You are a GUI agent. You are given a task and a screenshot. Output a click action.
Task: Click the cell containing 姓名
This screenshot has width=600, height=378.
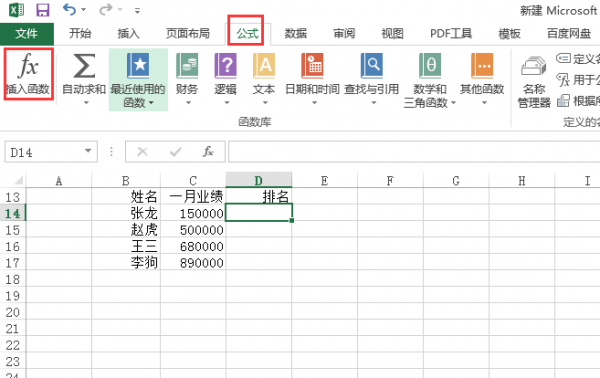[126, 197]
